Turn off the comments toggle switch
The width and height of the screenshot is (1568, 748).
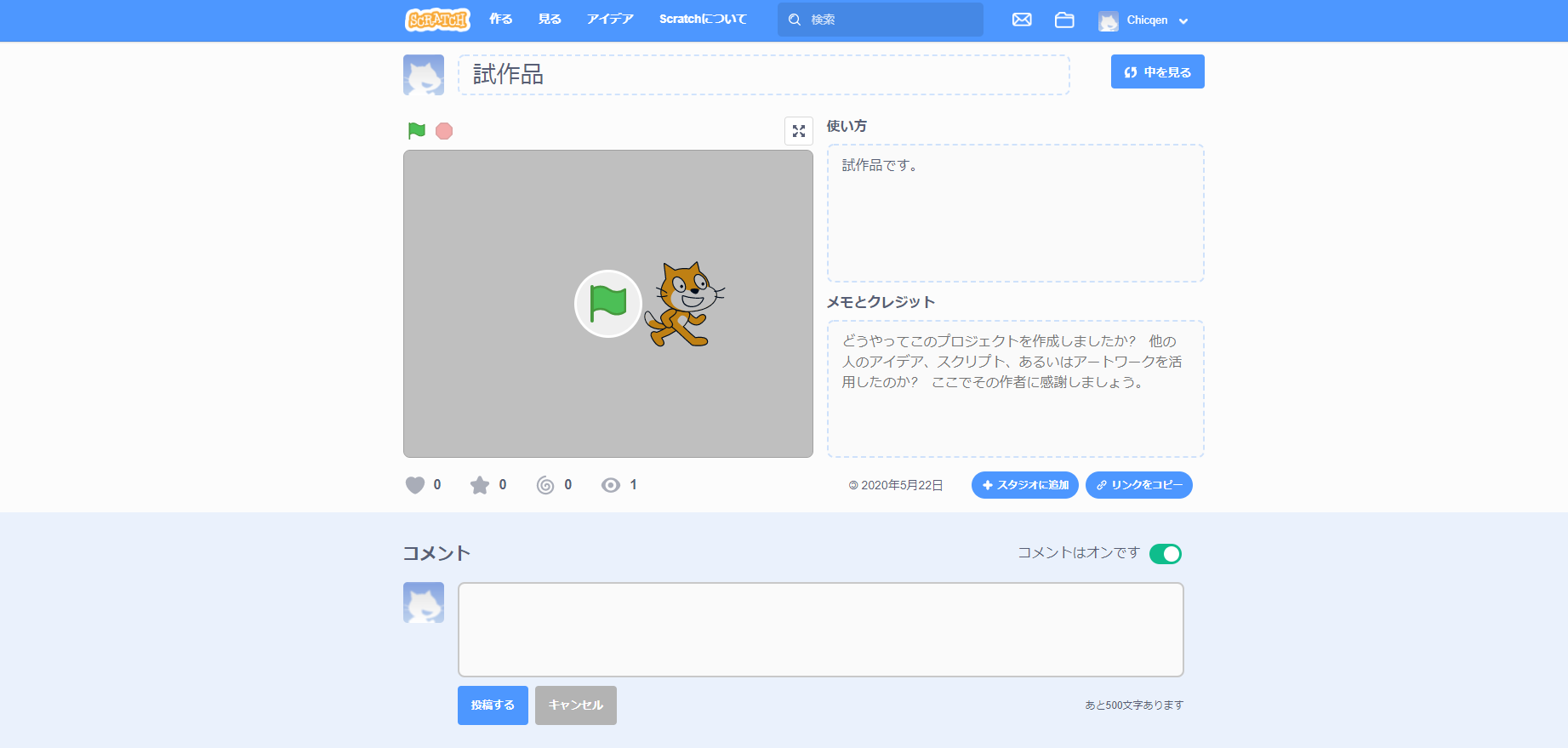click(1166, 554)
